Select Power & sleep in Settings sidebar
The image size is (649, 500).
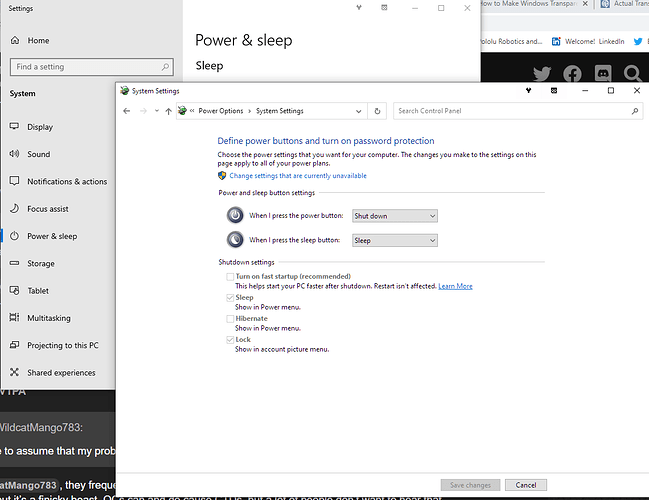click(43, 236)
